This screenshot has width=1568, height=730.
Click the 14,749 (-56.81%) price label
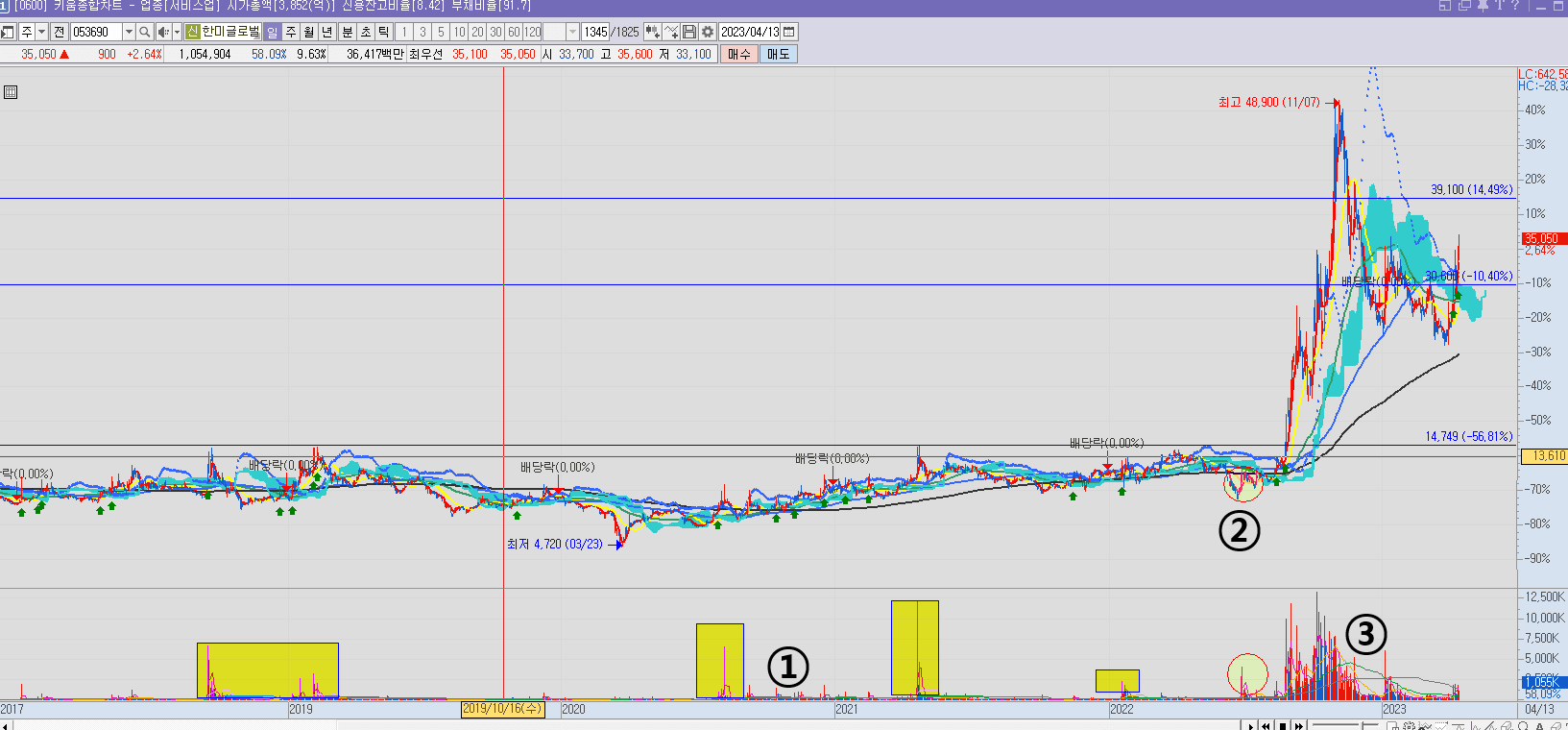click(x=1468, y=436)
